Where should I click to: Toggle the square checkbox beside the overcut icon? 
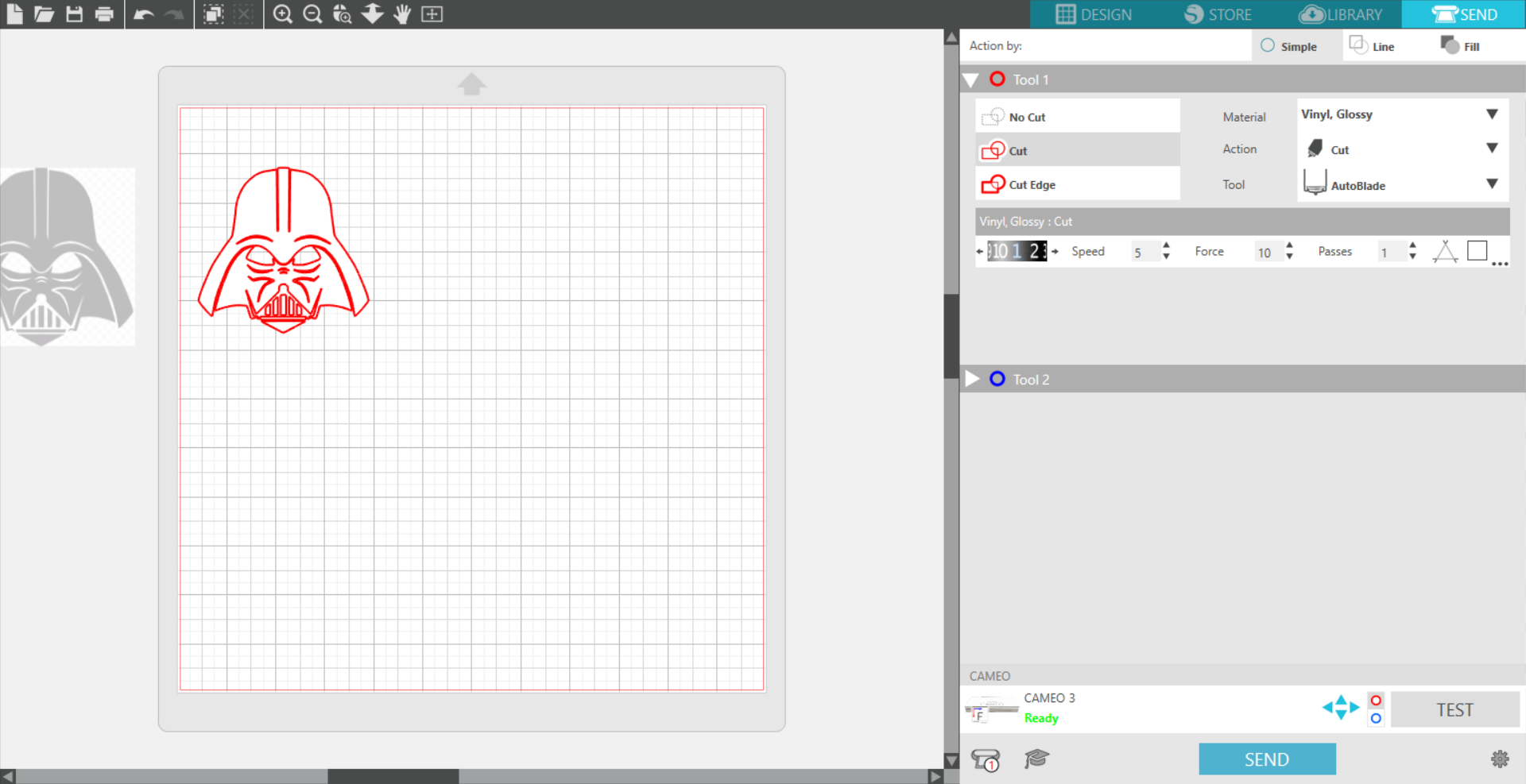[x=1478, y=250]
